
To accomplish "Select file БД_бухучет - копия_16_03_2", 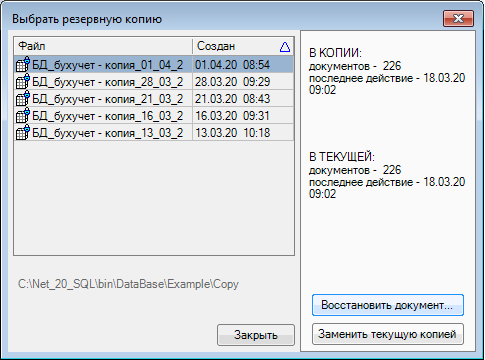I will point(108,116).
